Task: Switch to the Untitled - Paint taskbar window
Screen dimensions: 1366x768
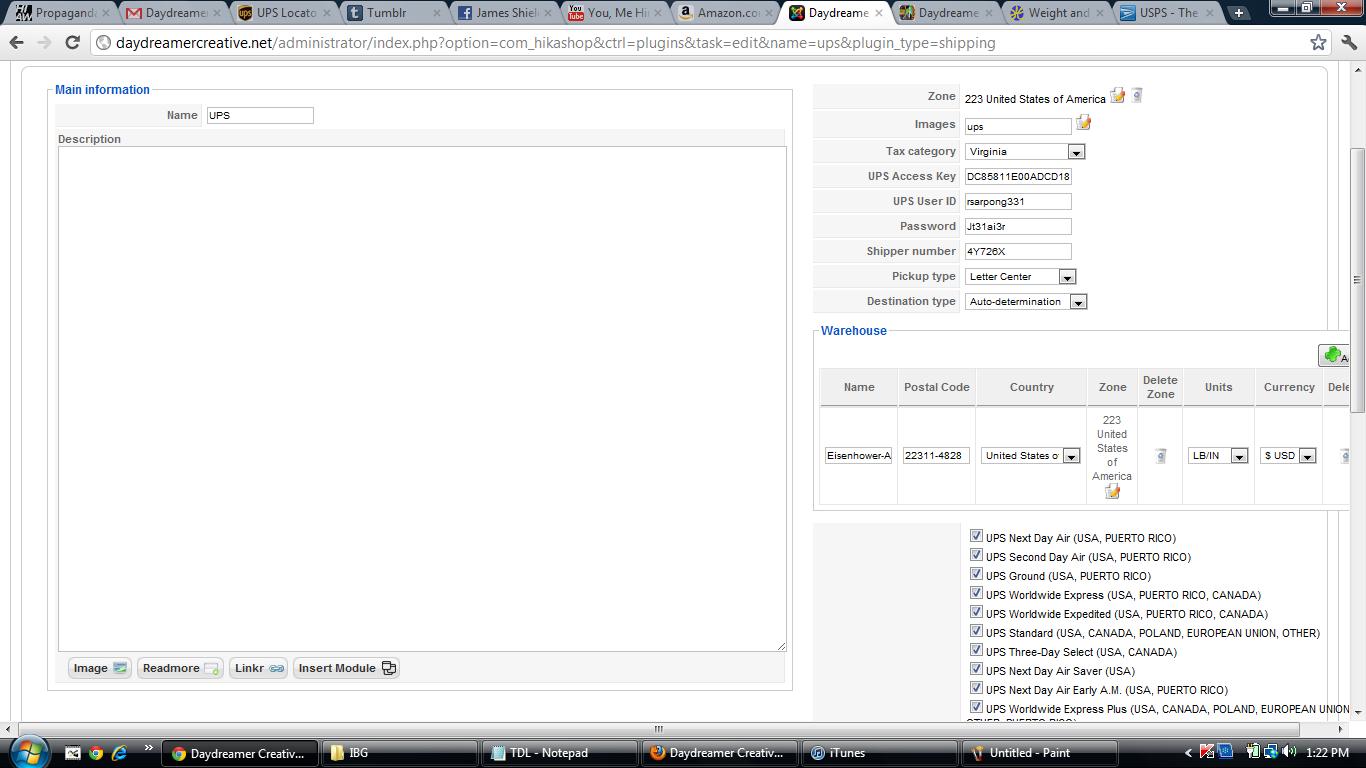Action: 1041,753
